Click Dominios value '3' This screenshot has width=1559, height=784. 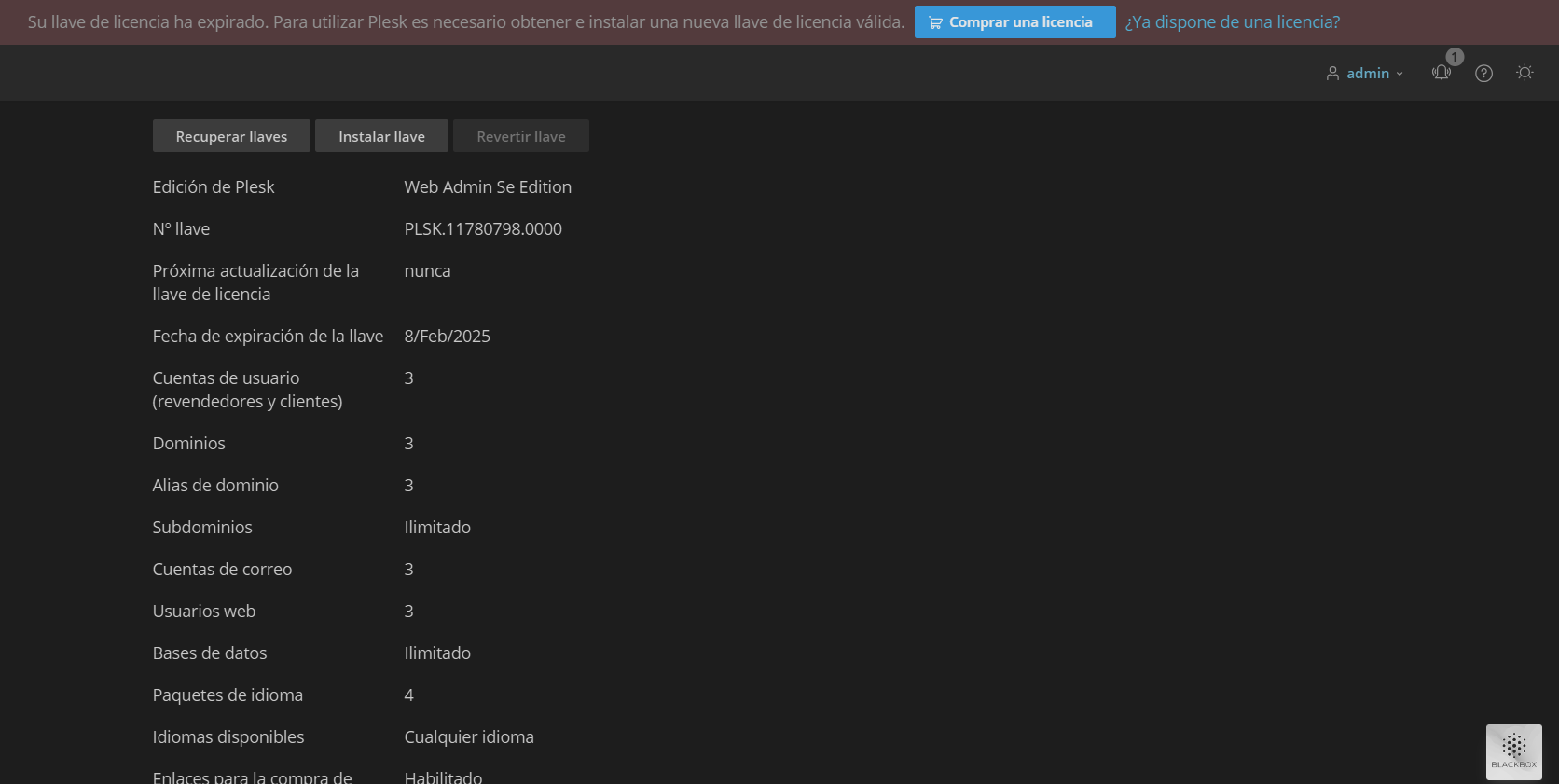click(408, 443)
